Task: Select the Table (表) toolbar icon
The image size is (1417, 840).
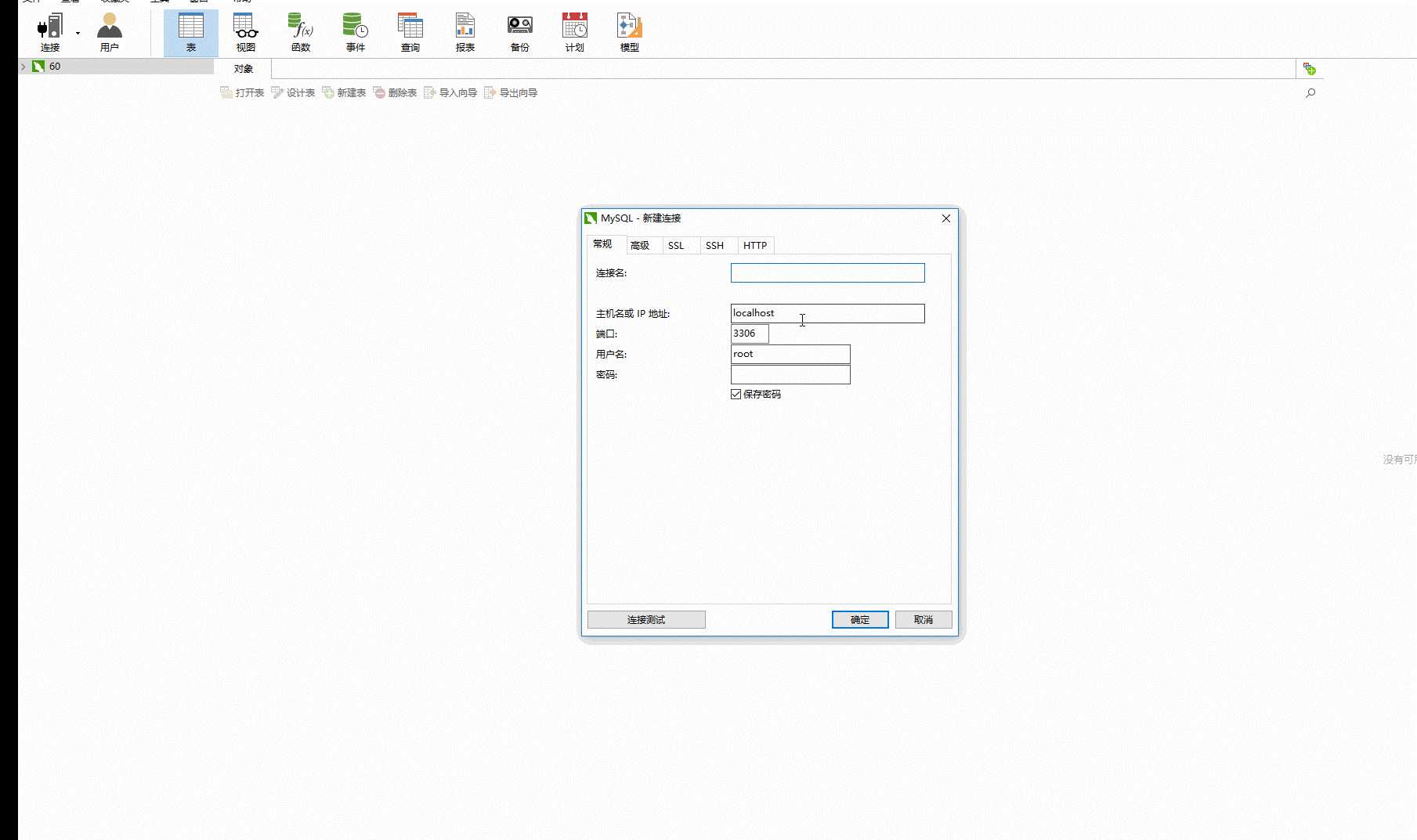Action: pos(191,33)
